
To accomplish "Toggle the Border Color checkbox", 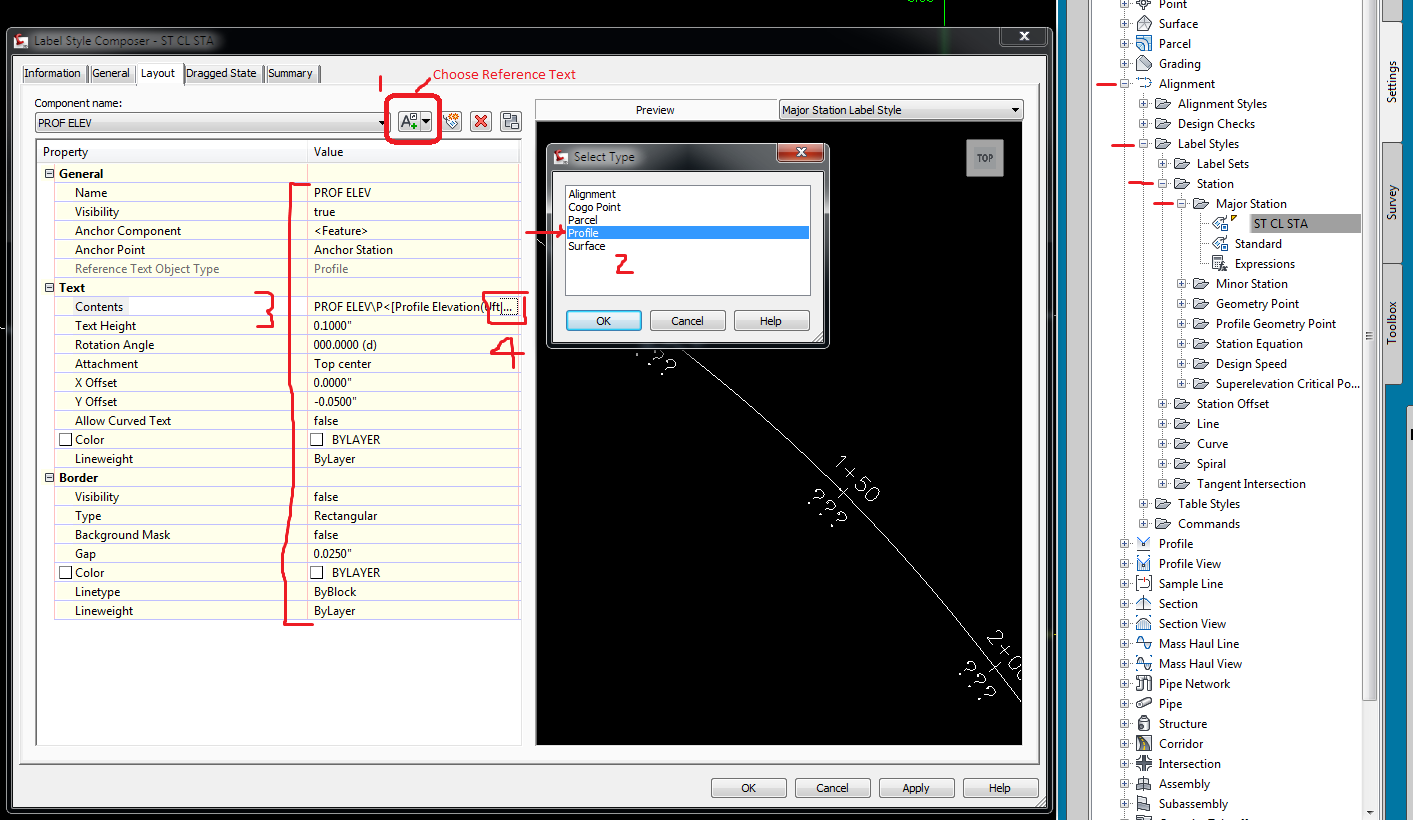I will pos(65,573).
